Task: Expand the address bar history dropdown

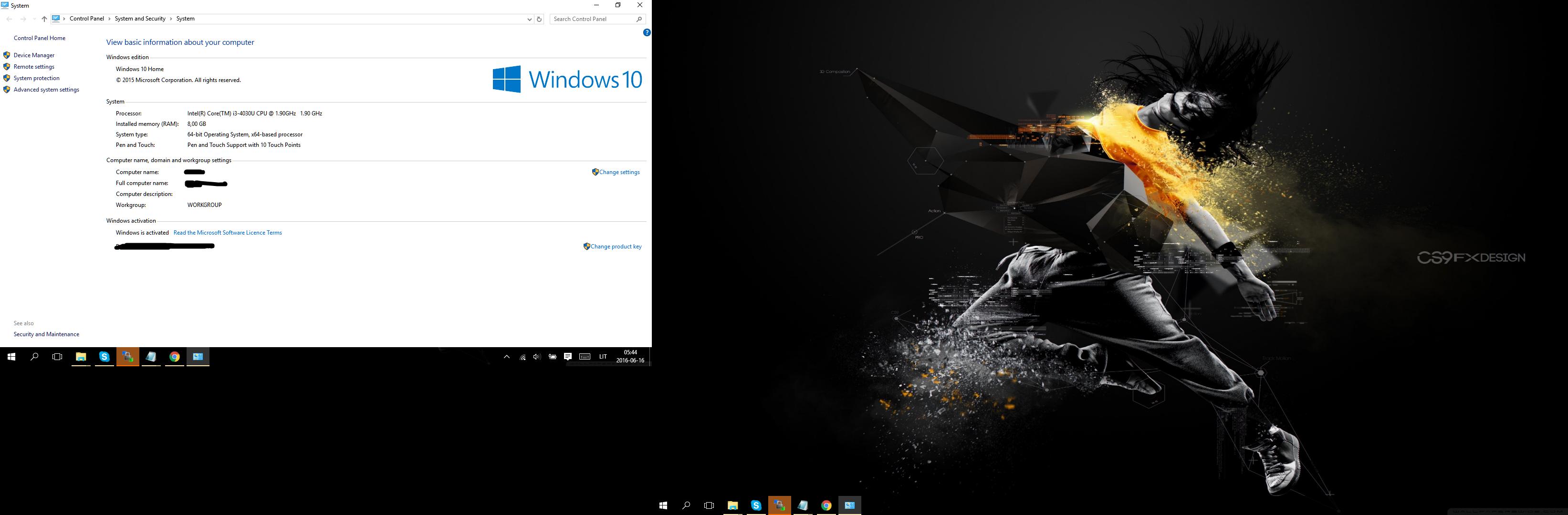Action: (x=529, y=19)
